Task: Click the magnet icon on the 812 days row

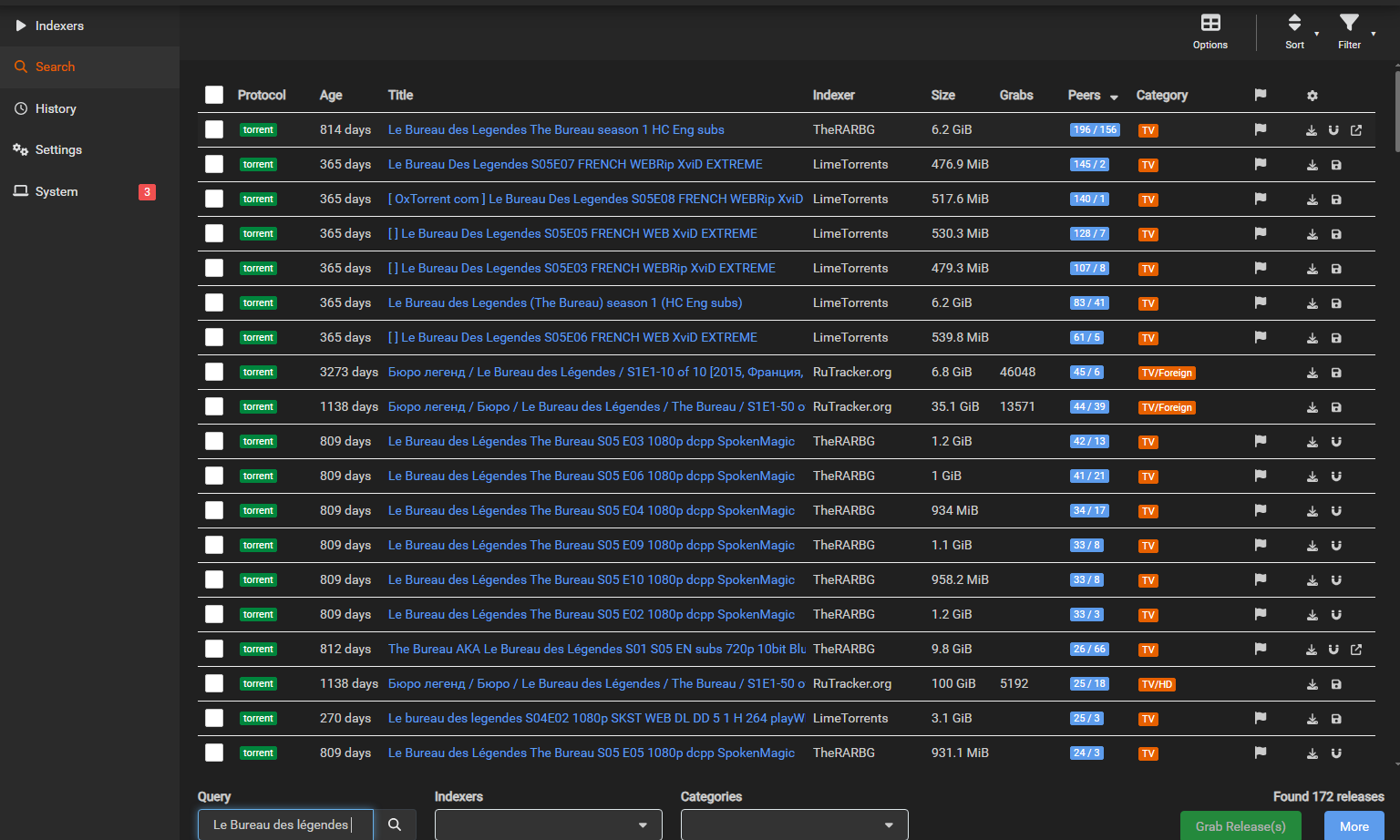Action: 1333,650
